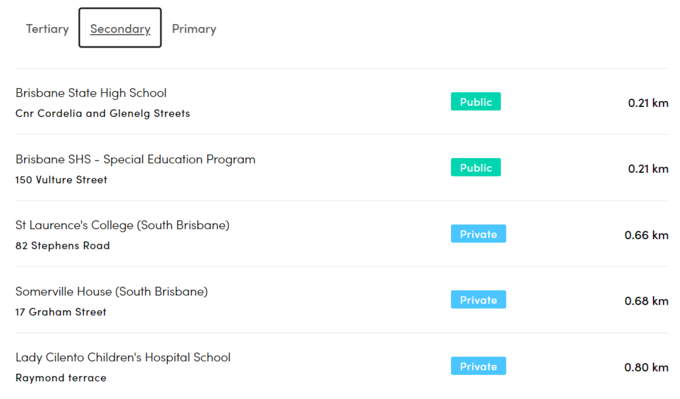Click the 0.66 km distance value
This screenshot has height=399, width=680.
pyautogui.click(x=646, y=235)
